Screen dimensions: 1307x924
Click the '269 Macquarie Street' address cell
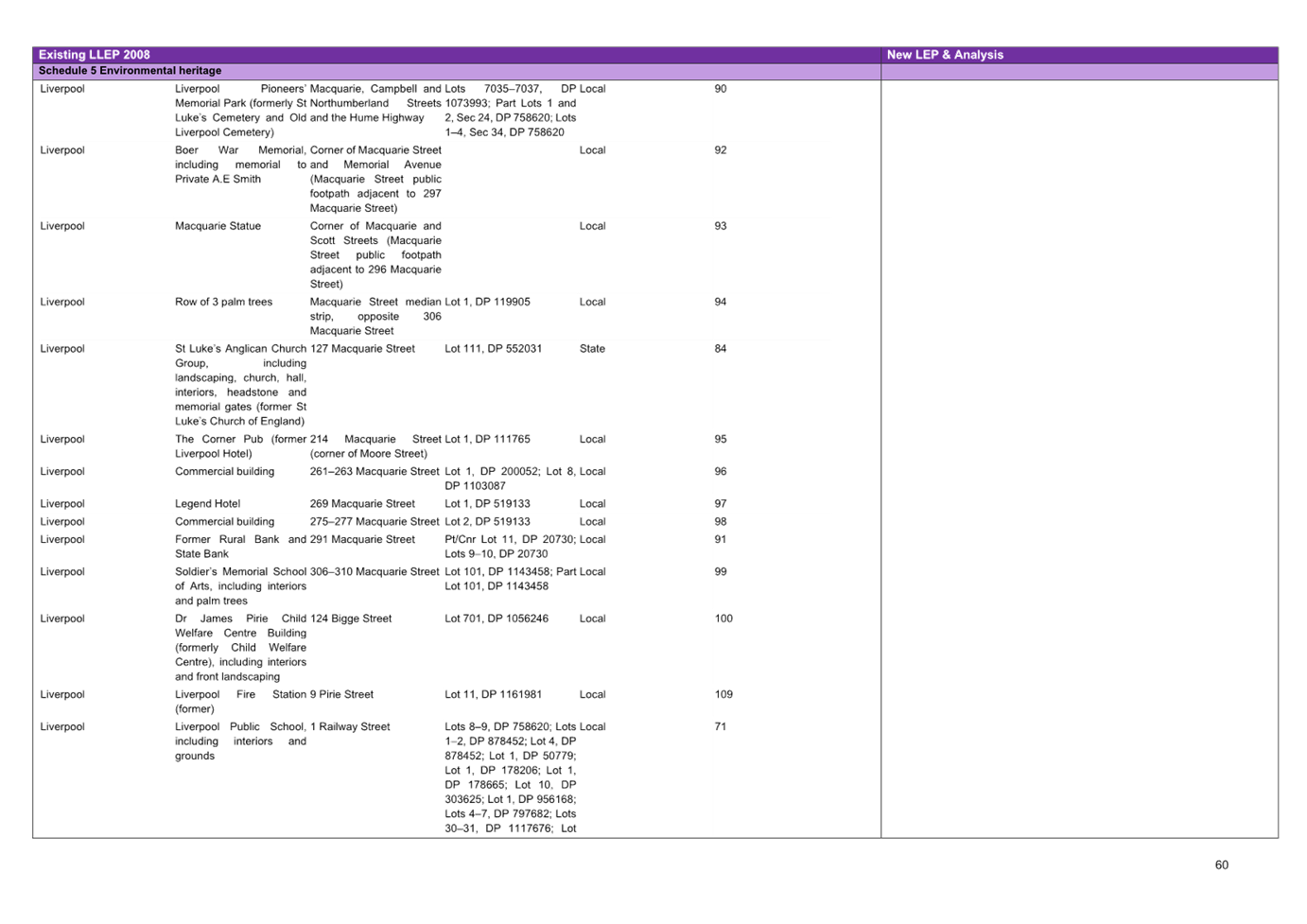coord(362,504)
